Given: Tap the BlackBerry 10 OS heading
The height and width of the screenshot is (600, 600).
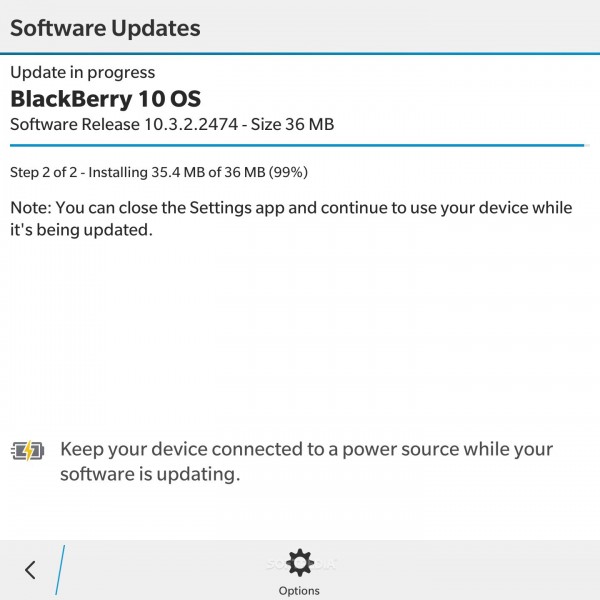Looking at the screenshot, I should 105,99.
